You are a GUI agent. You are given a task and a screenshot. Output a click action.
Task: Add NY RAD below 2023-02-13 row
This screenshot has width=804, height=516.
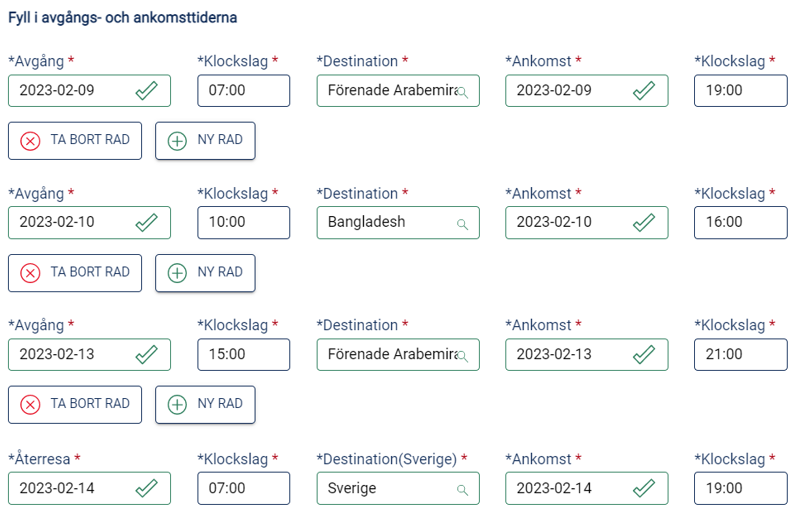[x=205, y=405]
